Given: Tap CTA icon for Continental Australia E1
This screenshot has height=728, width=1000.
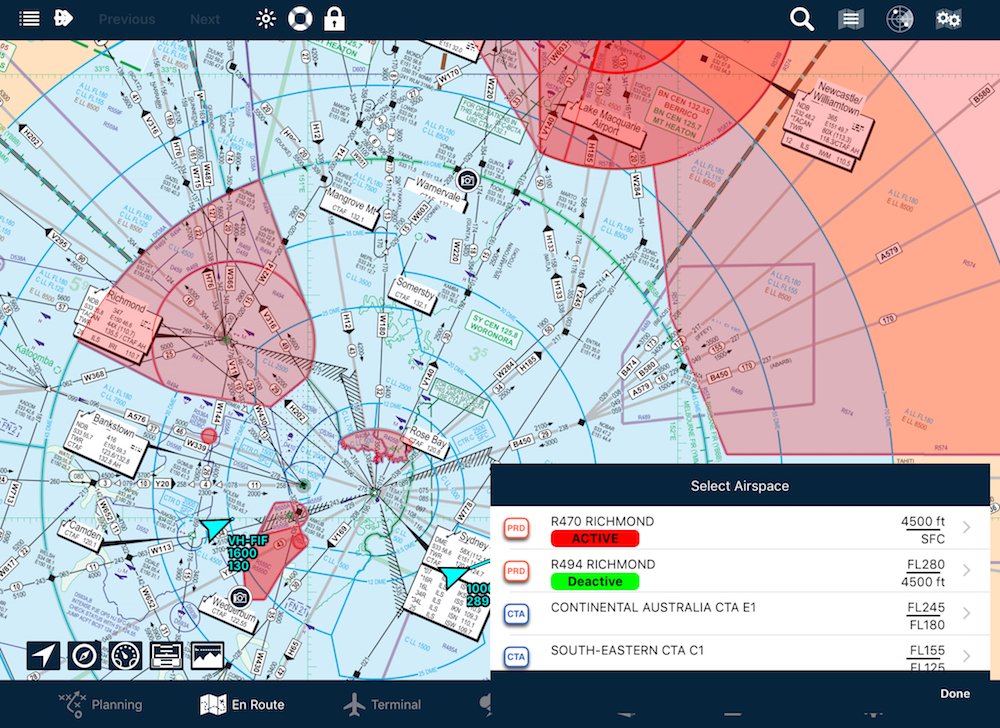Looking at the screenshot, I should 517,614.
